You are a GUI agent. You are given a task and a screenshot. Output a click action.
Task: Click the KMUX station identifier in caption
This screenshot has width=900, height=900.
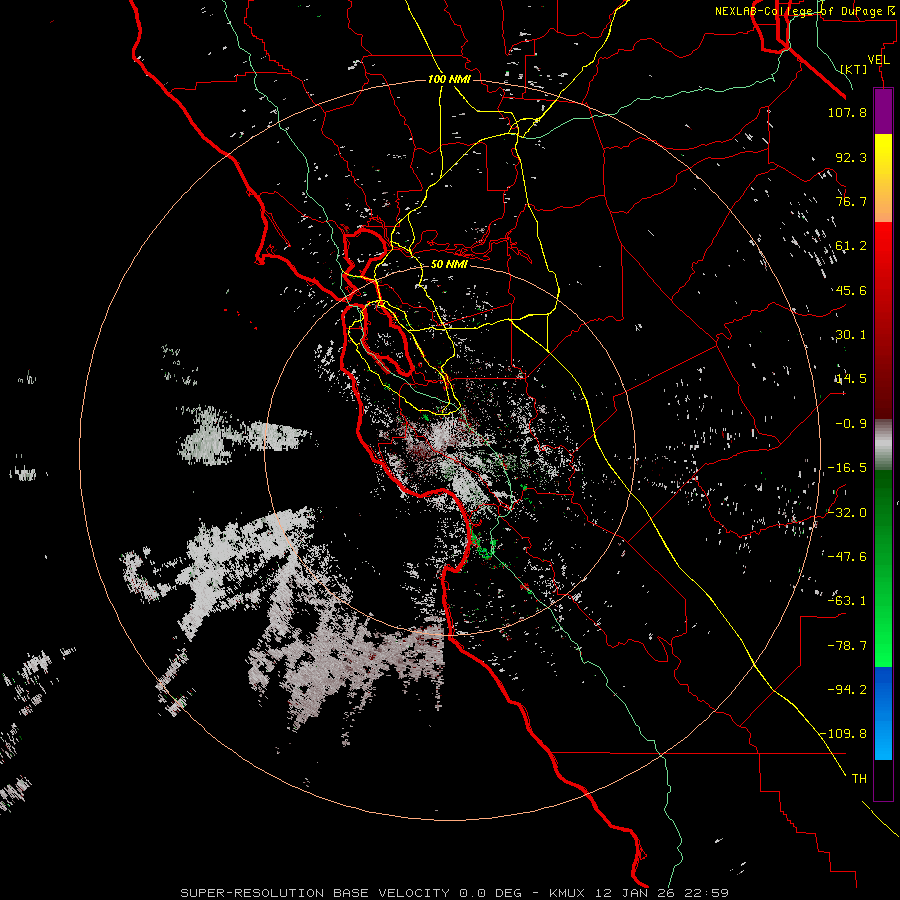(x=568, y=893)
